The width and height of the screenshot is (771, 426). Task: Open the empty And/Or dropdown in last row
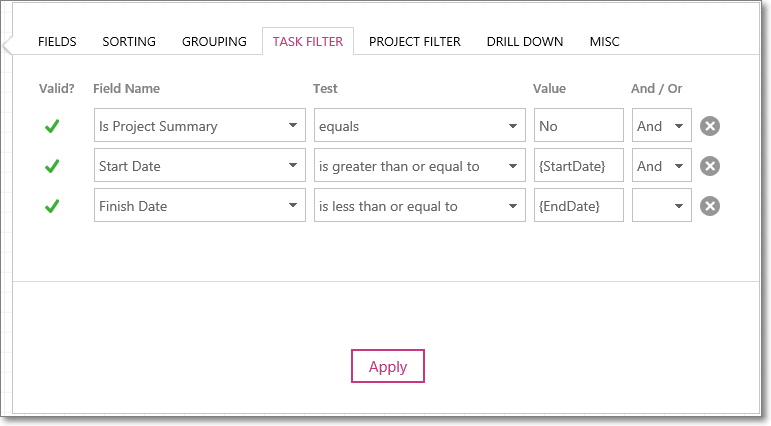(662, 205)
